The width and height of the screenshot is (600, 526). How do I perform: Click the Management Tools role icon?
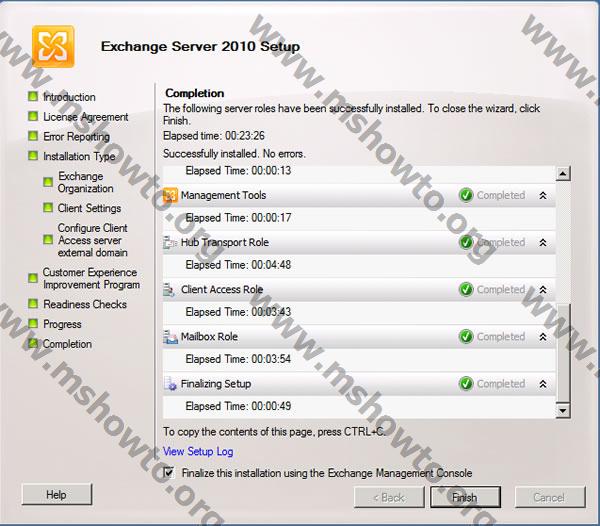(170, 195)
